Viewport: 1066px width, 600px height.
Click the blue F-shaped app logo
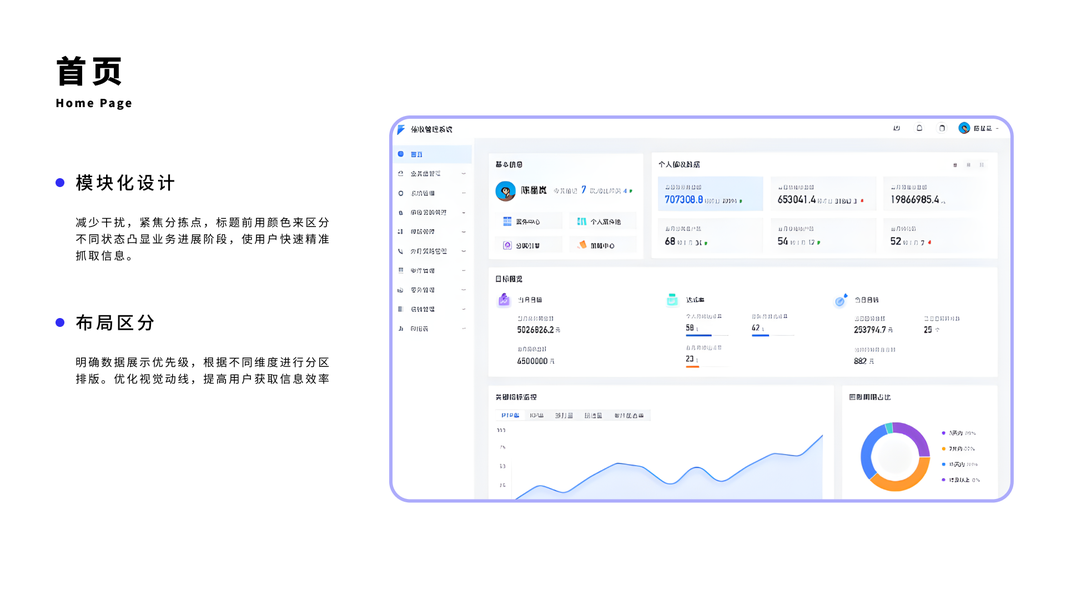pos(401,129)
